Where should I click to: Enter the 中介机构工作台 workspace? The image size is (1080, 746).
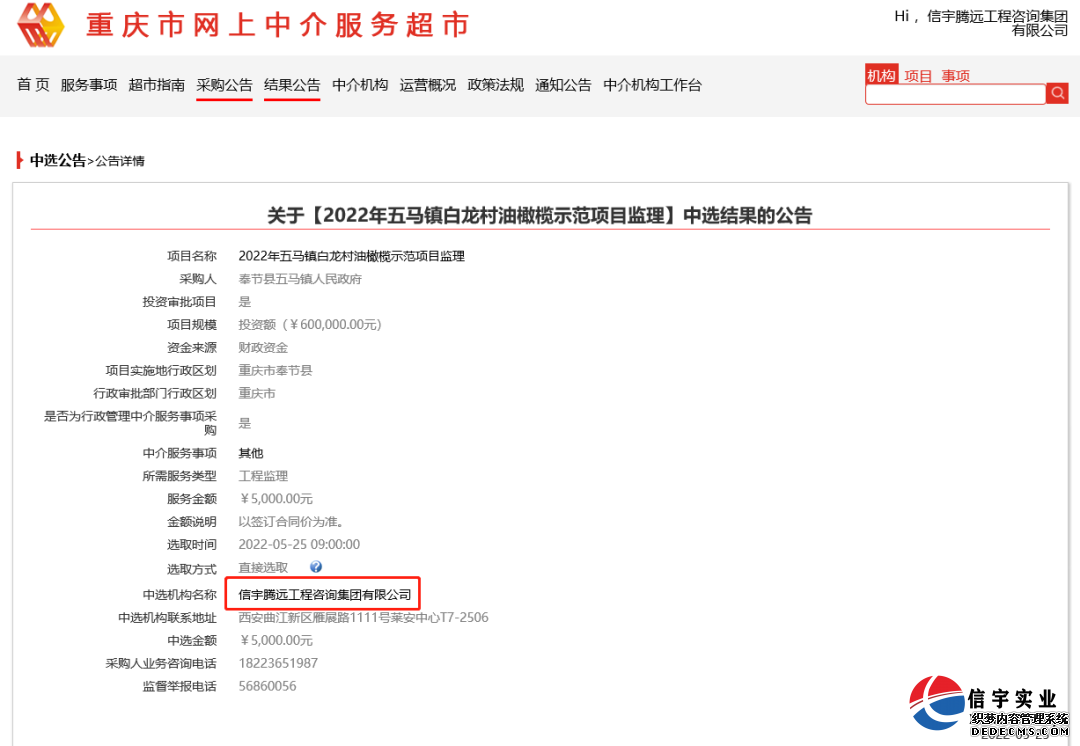tap(652, 85)
